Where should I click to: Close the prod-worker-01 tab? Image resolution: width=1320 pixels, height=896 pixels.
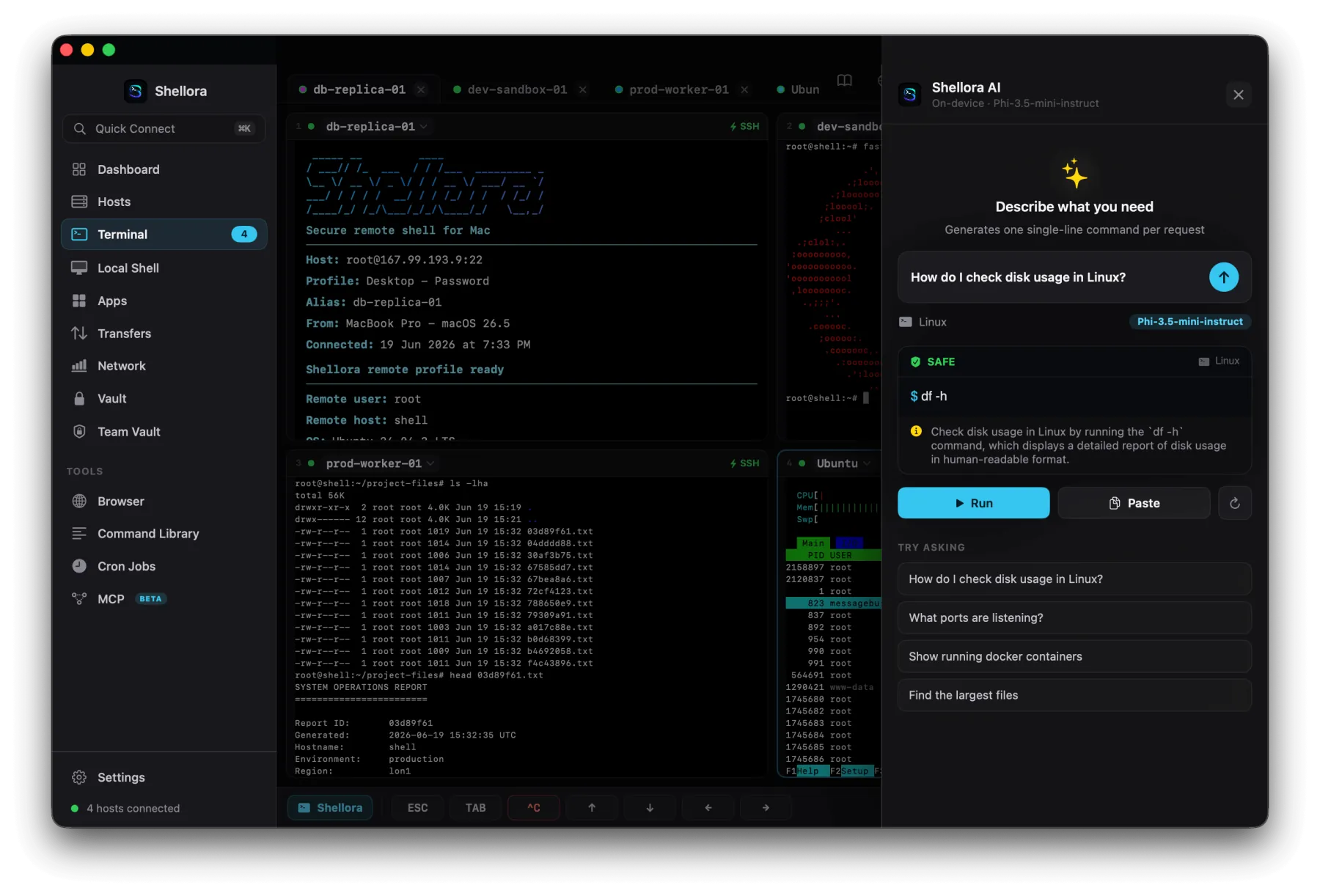[744, 89]
